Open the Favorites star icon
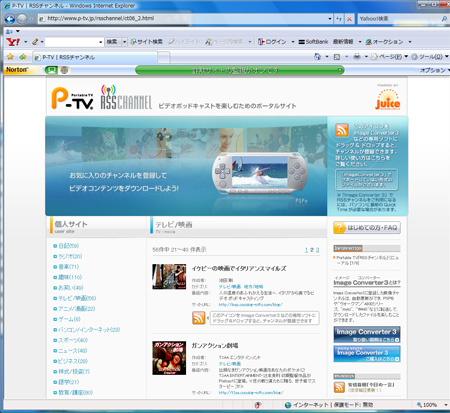 tap(10, 57)
